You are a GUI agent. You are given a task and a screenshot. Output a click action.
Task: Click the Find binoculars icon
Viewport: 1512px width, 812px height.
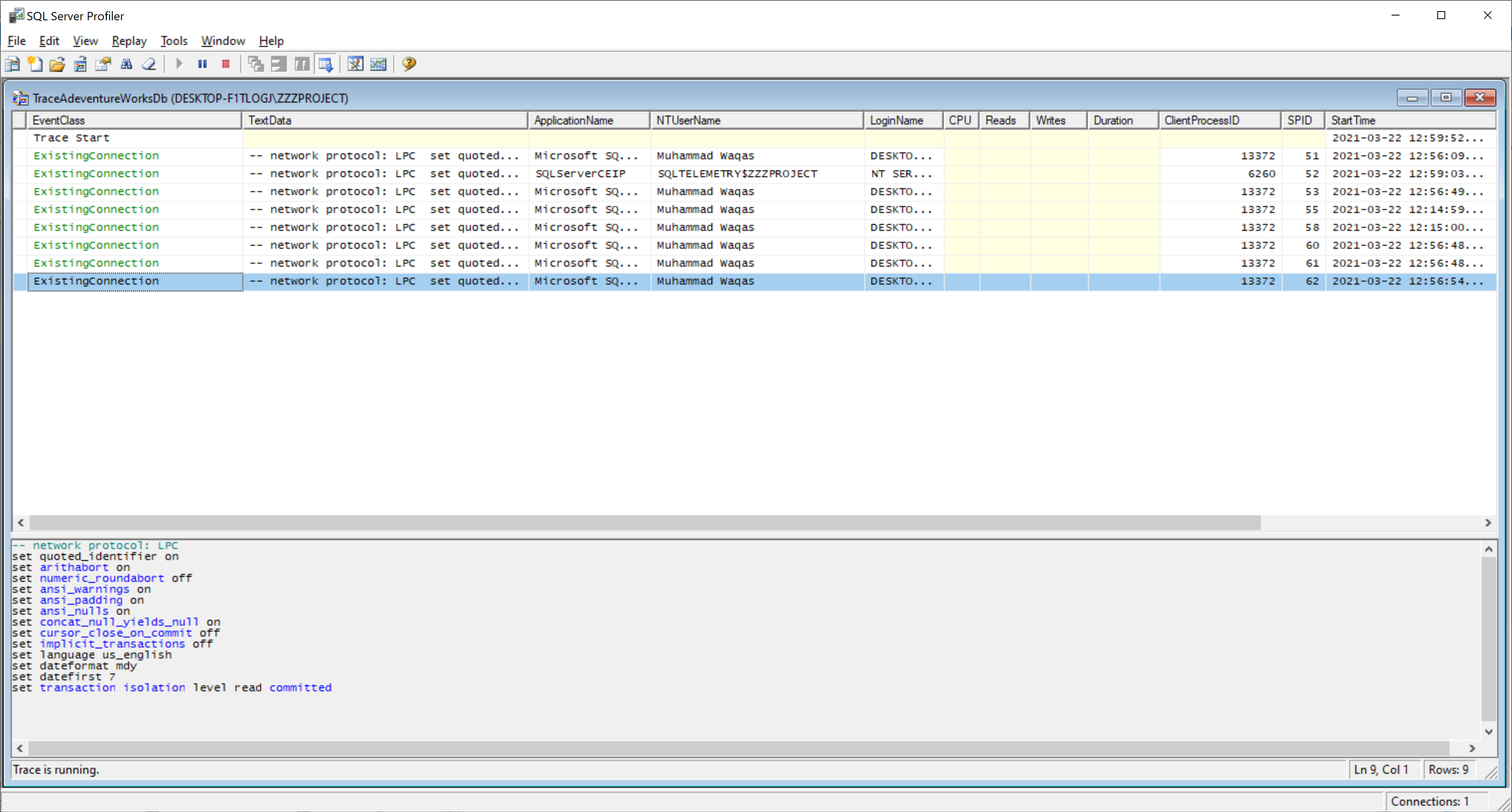click(126, 64)
